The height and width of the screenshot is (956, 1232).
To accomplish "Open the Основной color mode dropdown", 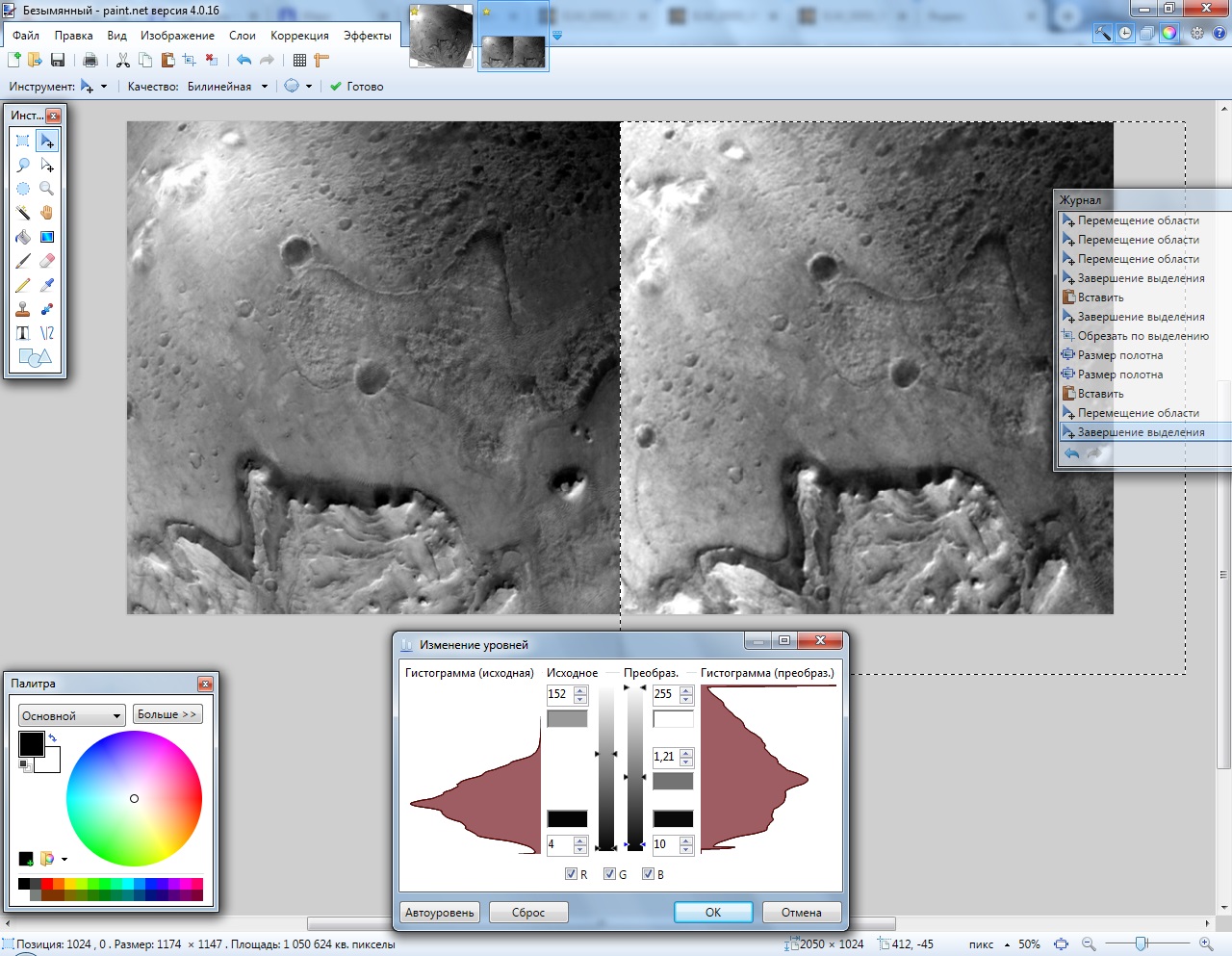I will tap(72, 715).
